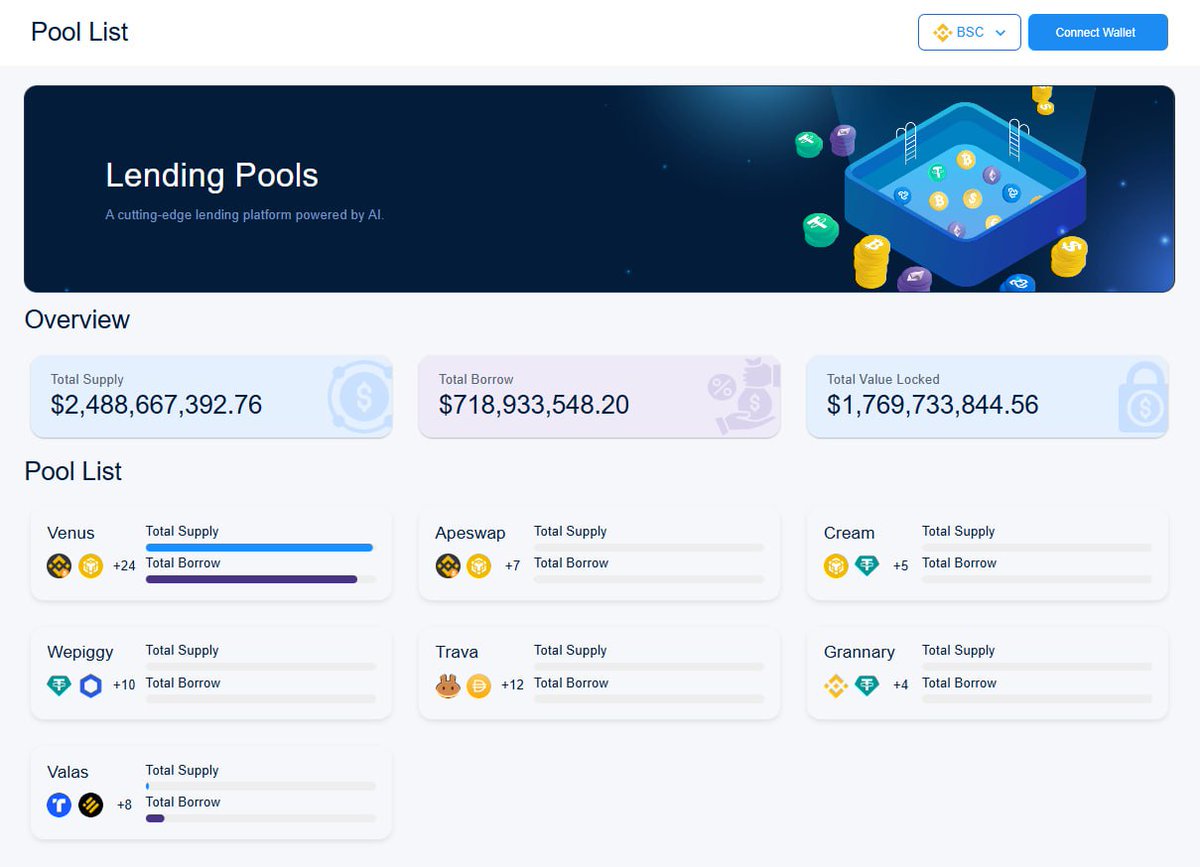Click the Tether icon in Wepiggy pool
The height and width of the screenshot is (867, 1200).
[59, 686]
